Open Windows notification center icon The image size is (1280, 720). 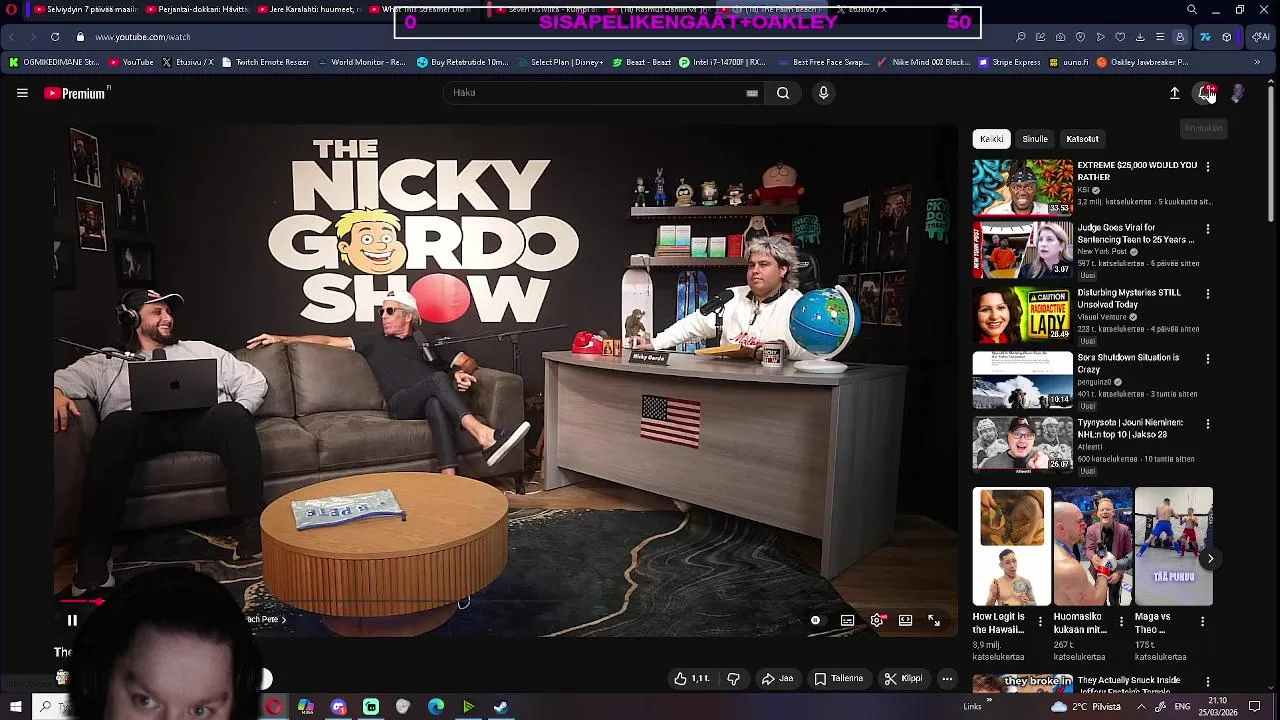pyautogui.click(x=1254, y=707)
